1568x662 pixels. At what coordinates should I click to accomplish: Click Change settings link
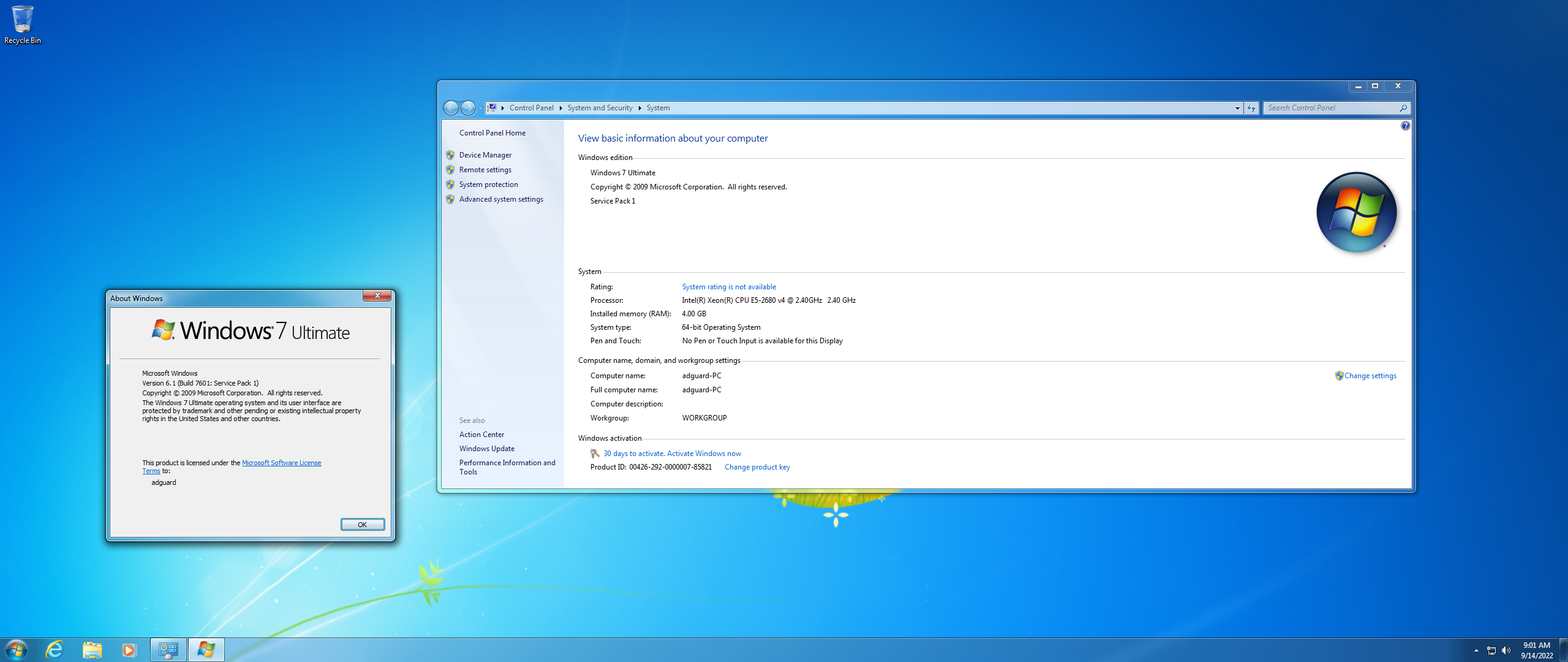(1370, 376)
